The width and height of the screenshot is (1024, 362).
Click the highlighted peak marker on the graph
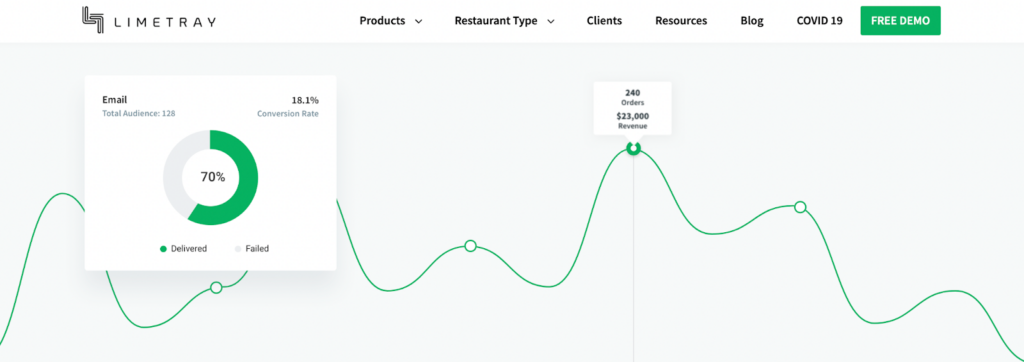[633, 148]
